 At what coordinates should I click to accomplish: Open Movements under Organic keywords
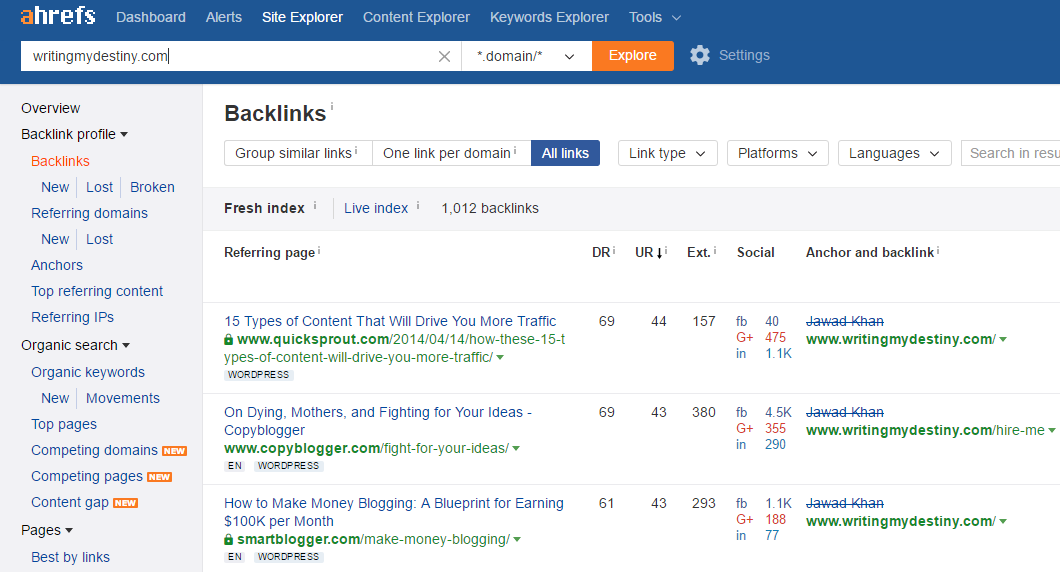click(x=123, y=398)
